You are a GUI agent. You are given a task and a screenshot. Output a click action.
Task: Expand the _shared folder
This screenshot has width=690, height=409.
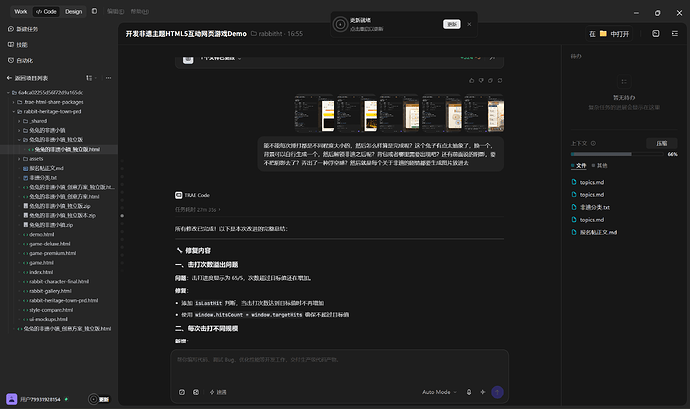[19, 121]
